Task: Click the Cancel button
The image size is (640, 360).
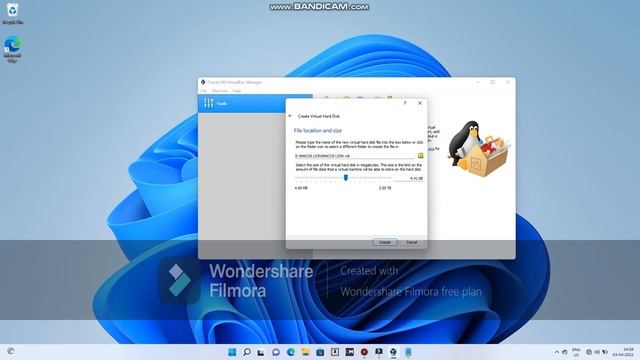Action: 411,242
